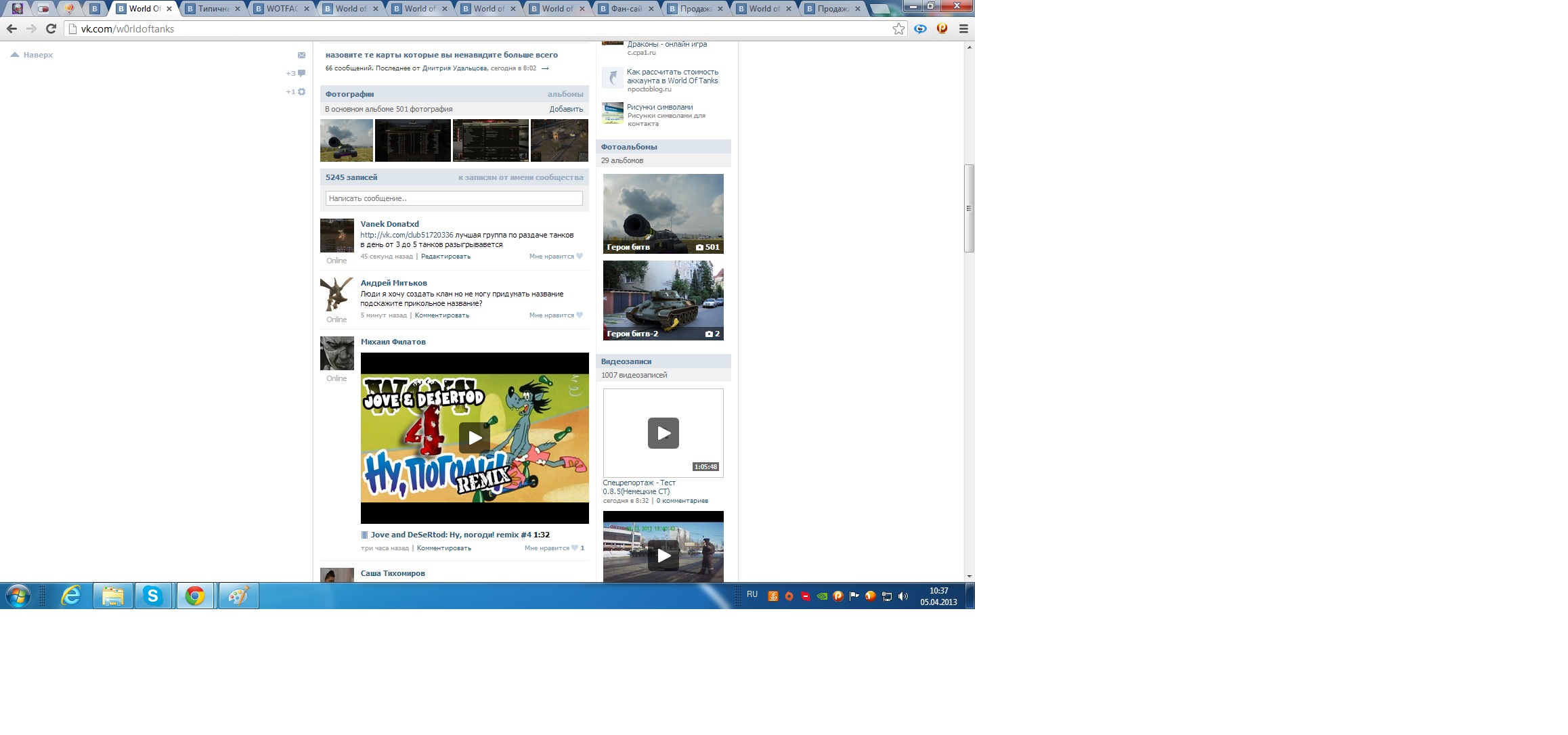Click the blue speech-bubble extension icon
The width and height of the screenshot is (1568, 735).
tap(920, 28)
